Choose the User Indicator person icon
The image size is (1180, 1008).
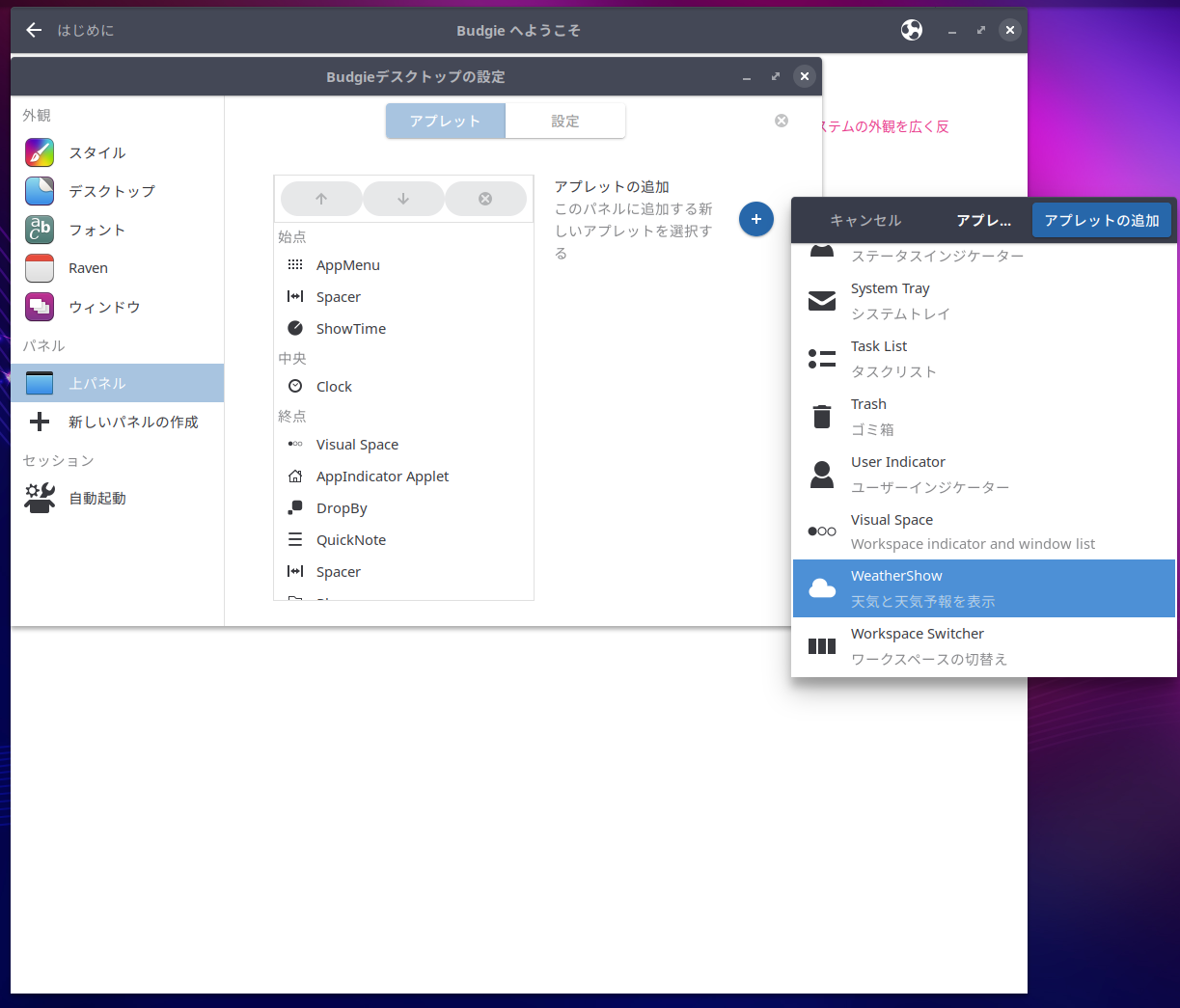(x=822, y=475)
